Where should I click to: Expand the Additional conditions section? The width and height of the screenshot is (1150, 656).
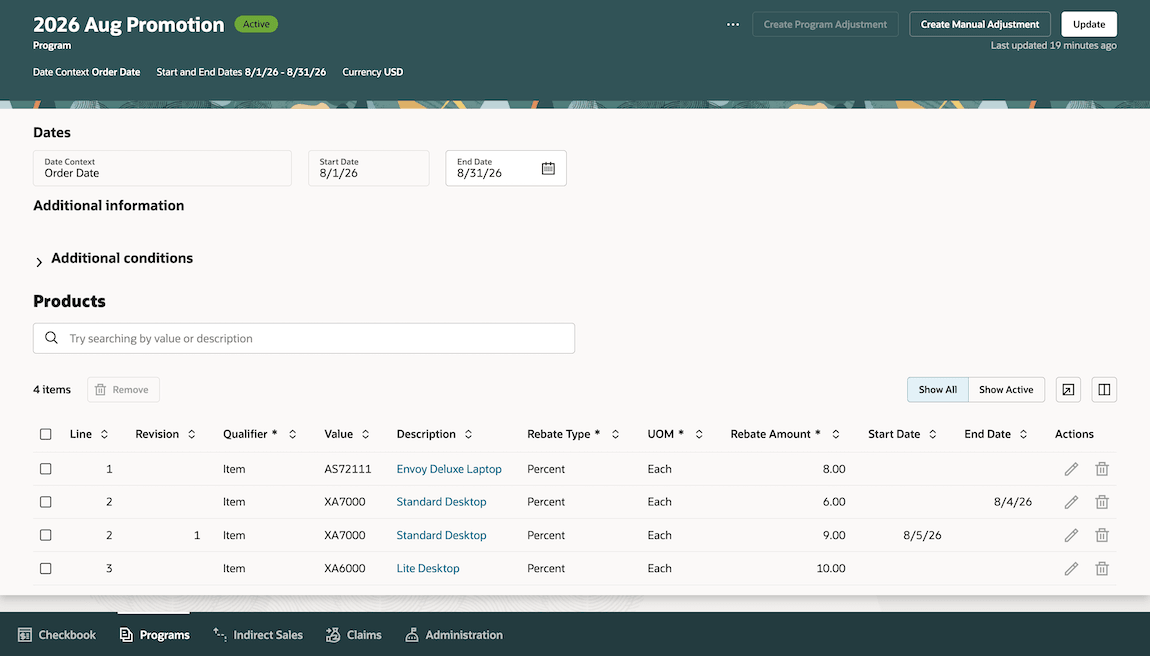coord(39,262)
